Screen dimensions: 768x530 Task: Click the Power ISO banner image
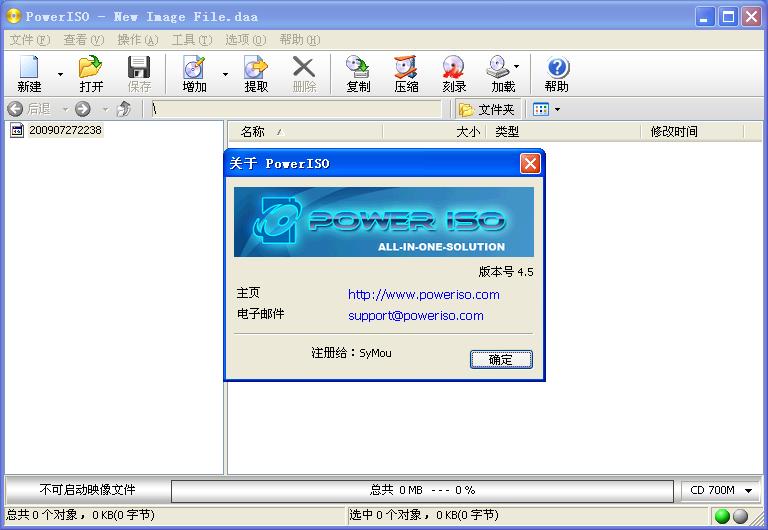coord(384,222)
